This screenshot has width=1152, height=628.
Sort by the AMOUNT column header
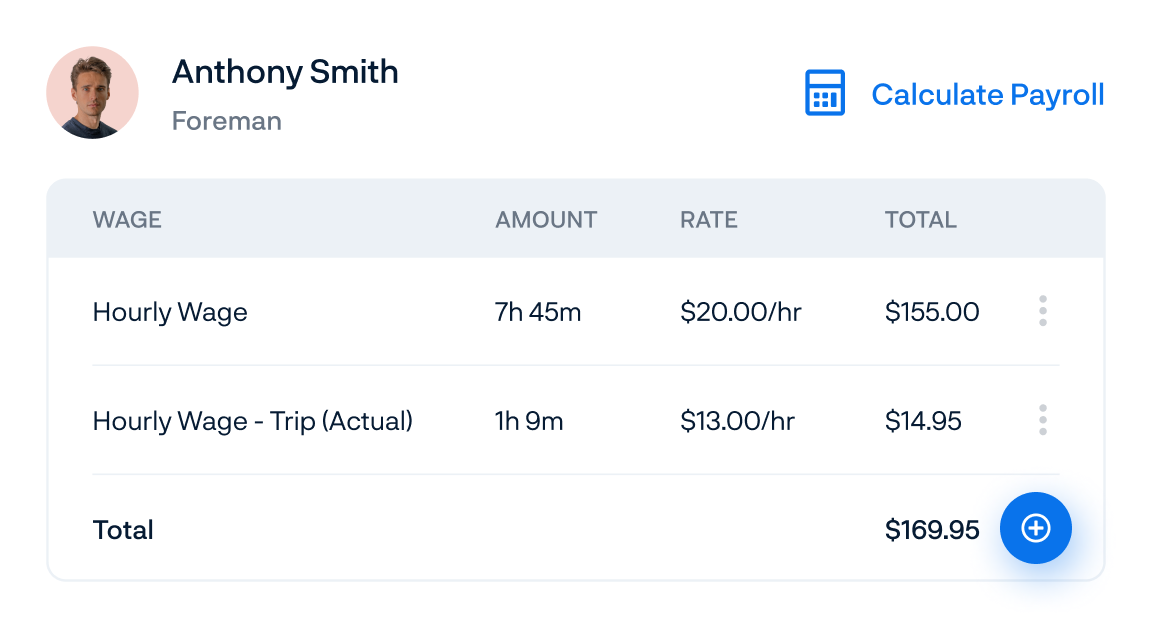545,219
